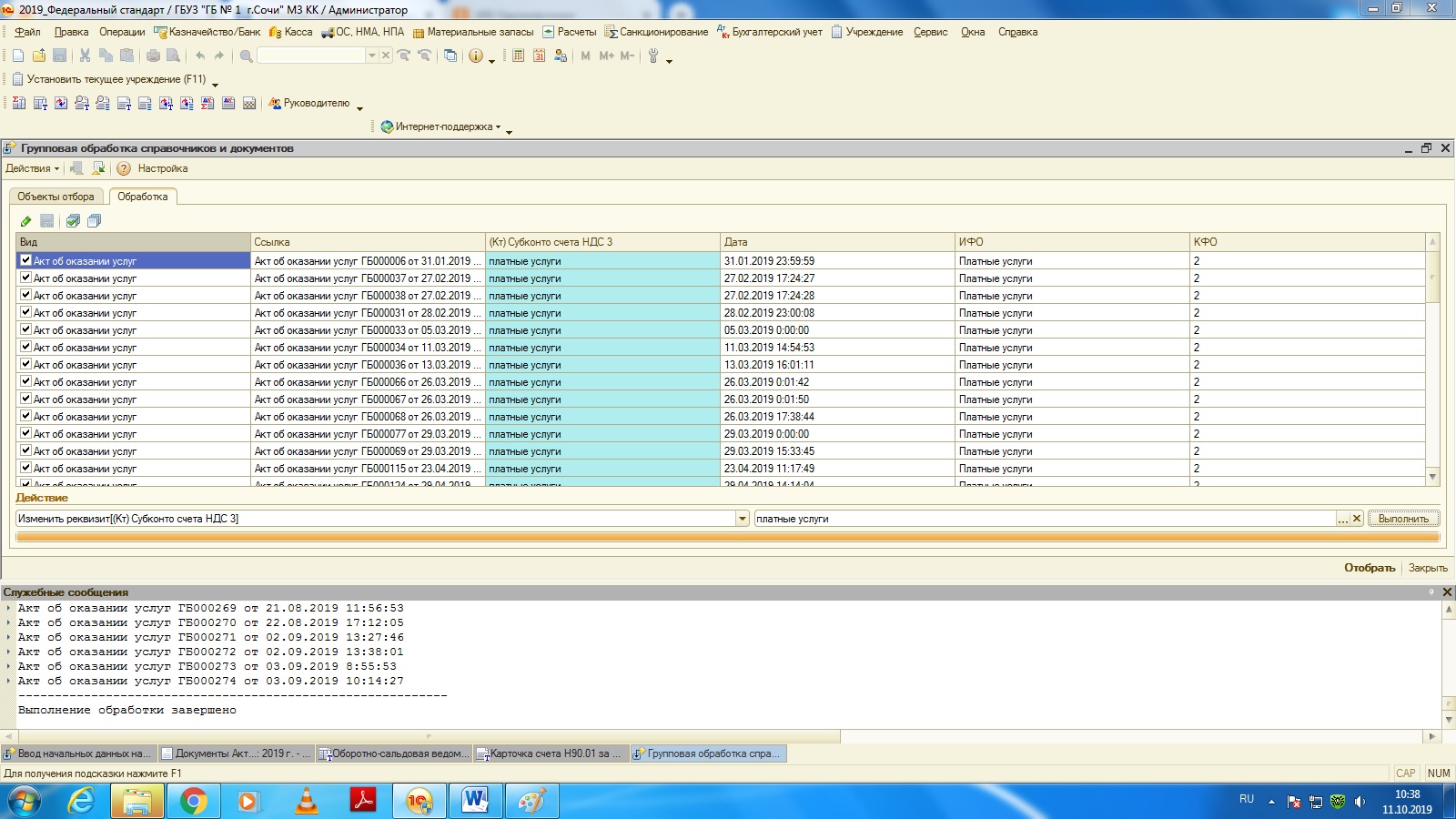The height and width of the screenshot is (819, 1456).
Task: Open the Операции menu
Action: click(122, 32)
